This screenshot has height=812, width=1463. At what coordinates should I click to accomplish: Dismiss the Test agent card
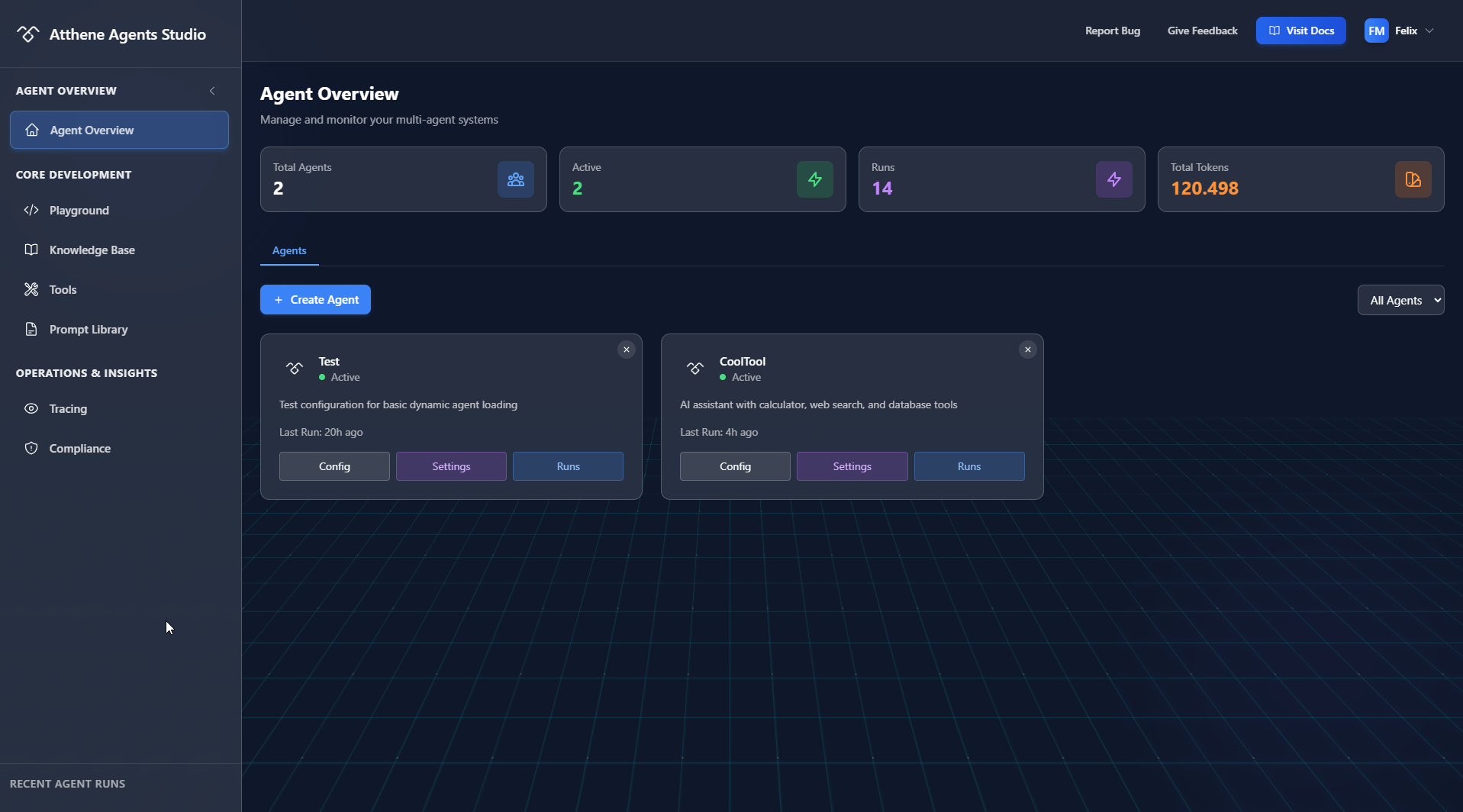click(627, 350)
